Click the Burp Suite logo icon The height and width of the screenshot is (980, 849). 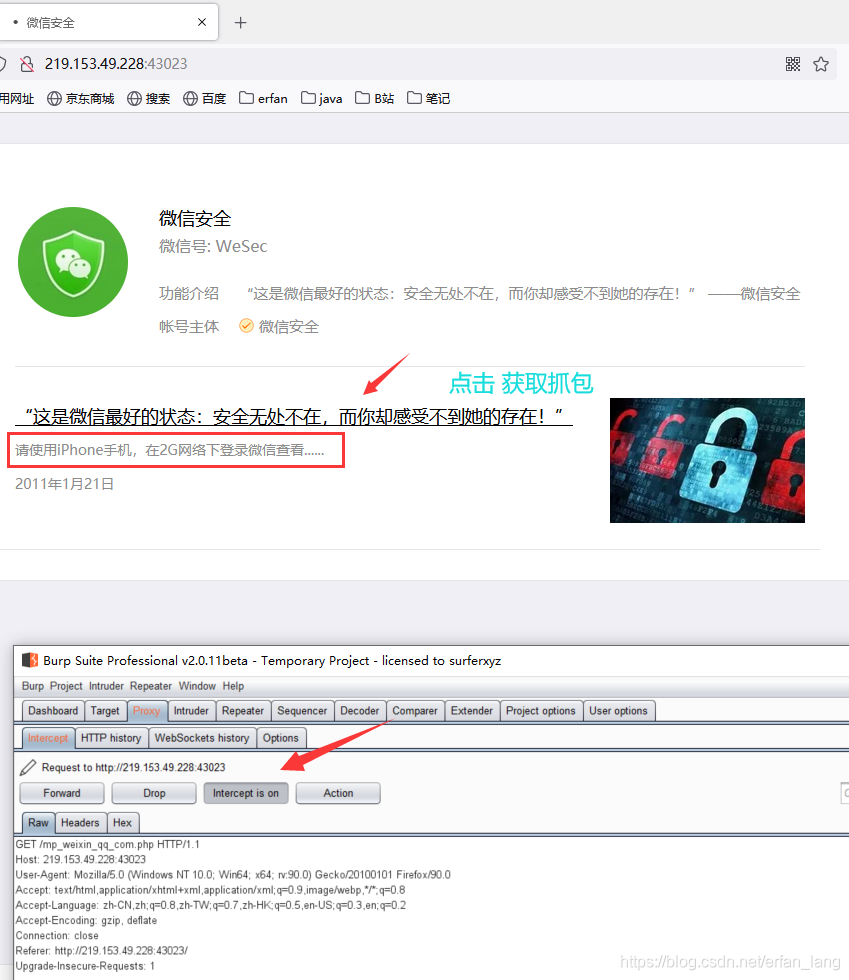tap(30, 660)
